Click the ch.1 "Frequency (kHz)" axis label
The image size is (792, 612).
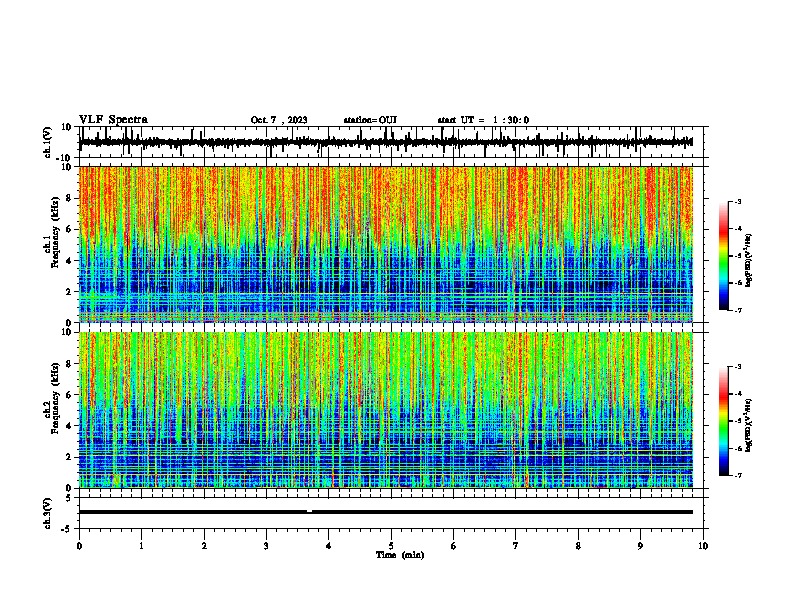click(56, 232)
